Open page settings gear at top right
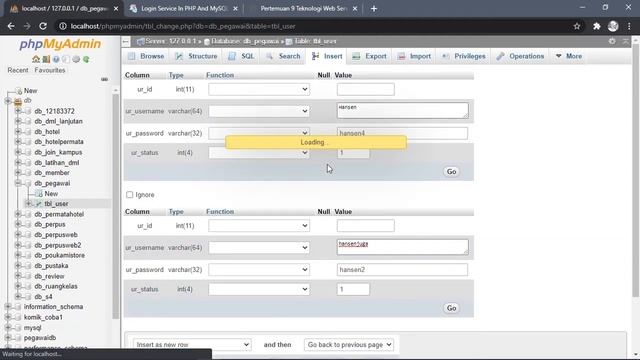The image size is (640, 360). pyautogui.click(x=612, y=41)
